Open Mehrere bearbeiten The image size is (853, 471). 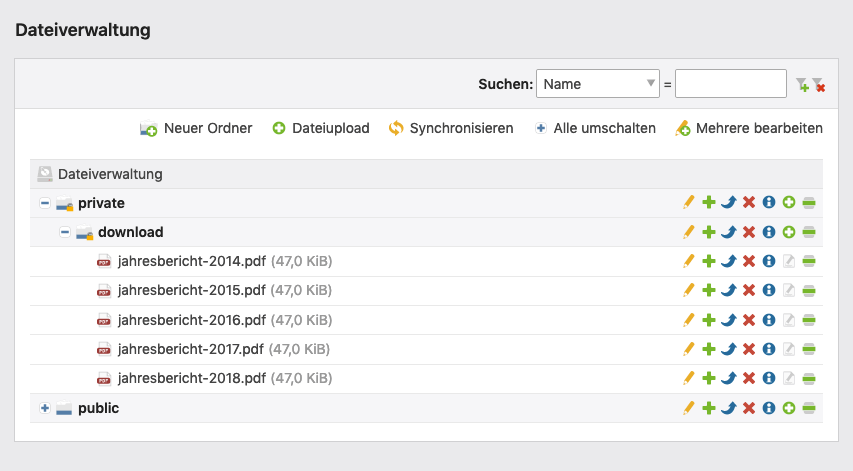tap(749, 128)
